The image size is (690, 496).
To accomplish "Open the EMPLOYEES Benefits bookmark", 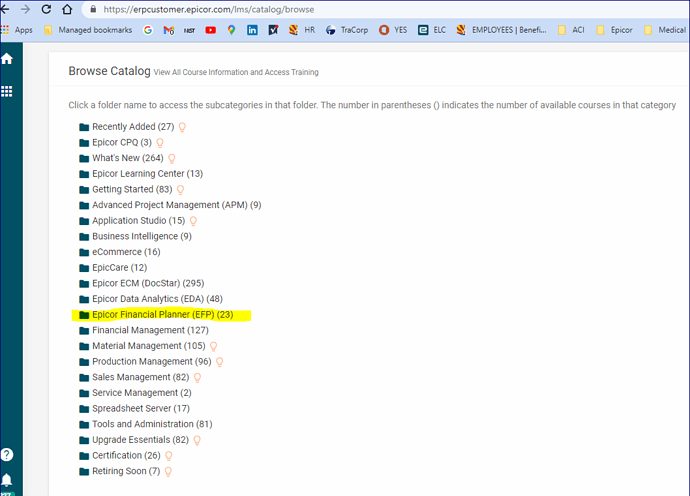I will (x=501, y=30).
